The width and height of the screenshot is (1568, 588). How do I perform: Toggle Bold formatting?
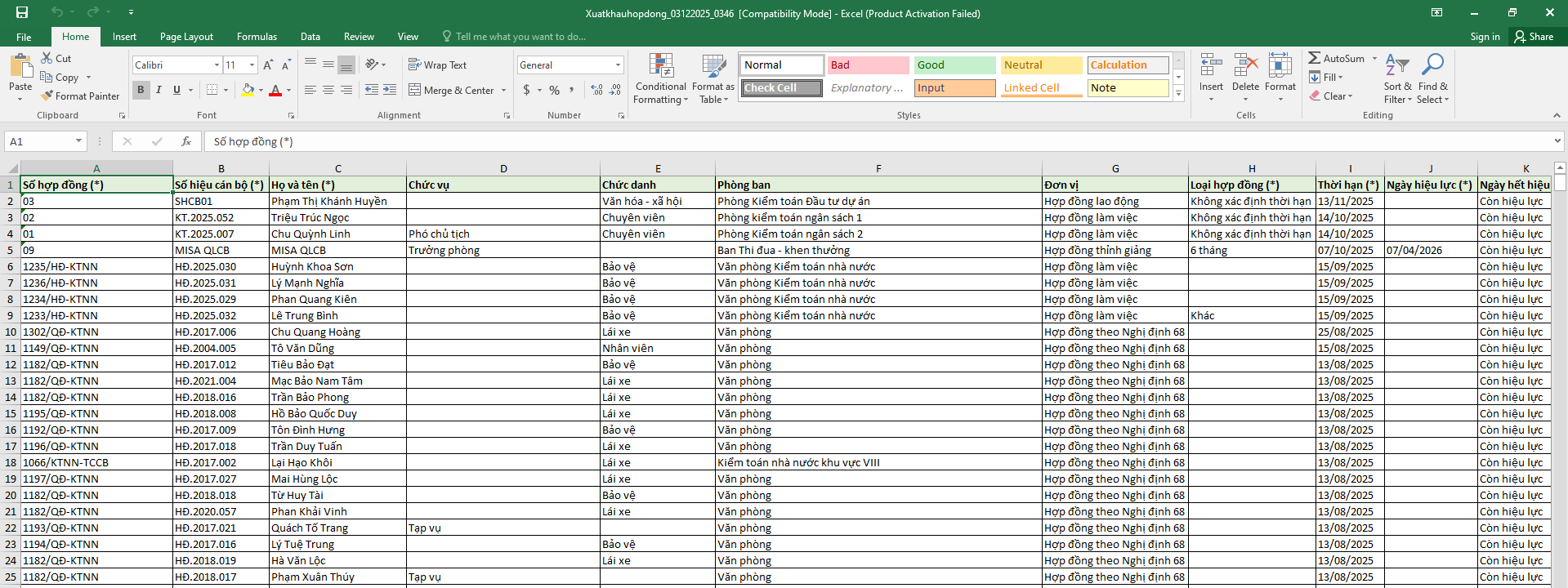tap(141, 90)
